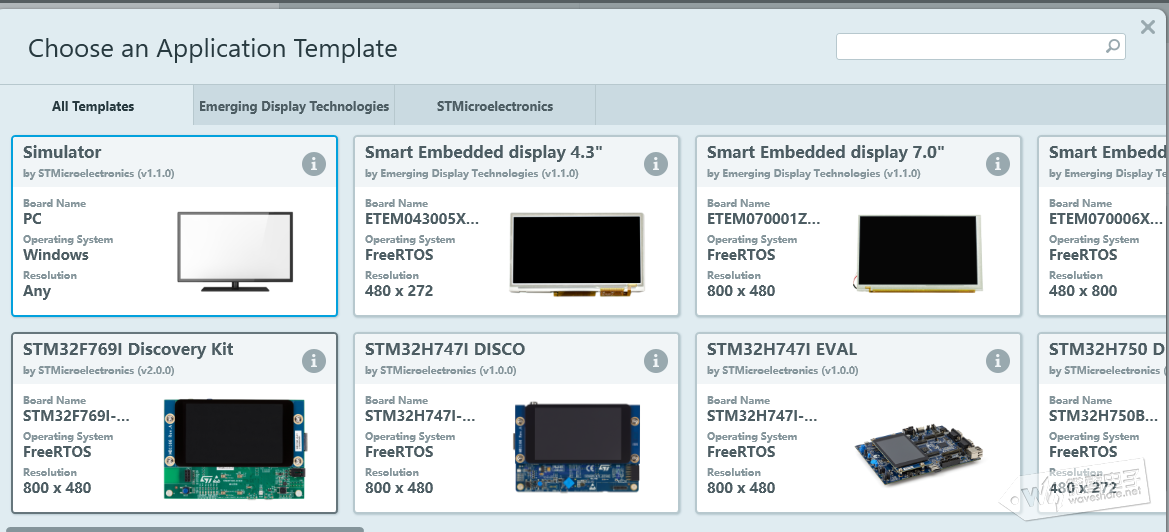Click board name ETEM070001Z...

[x=763, y=219]
